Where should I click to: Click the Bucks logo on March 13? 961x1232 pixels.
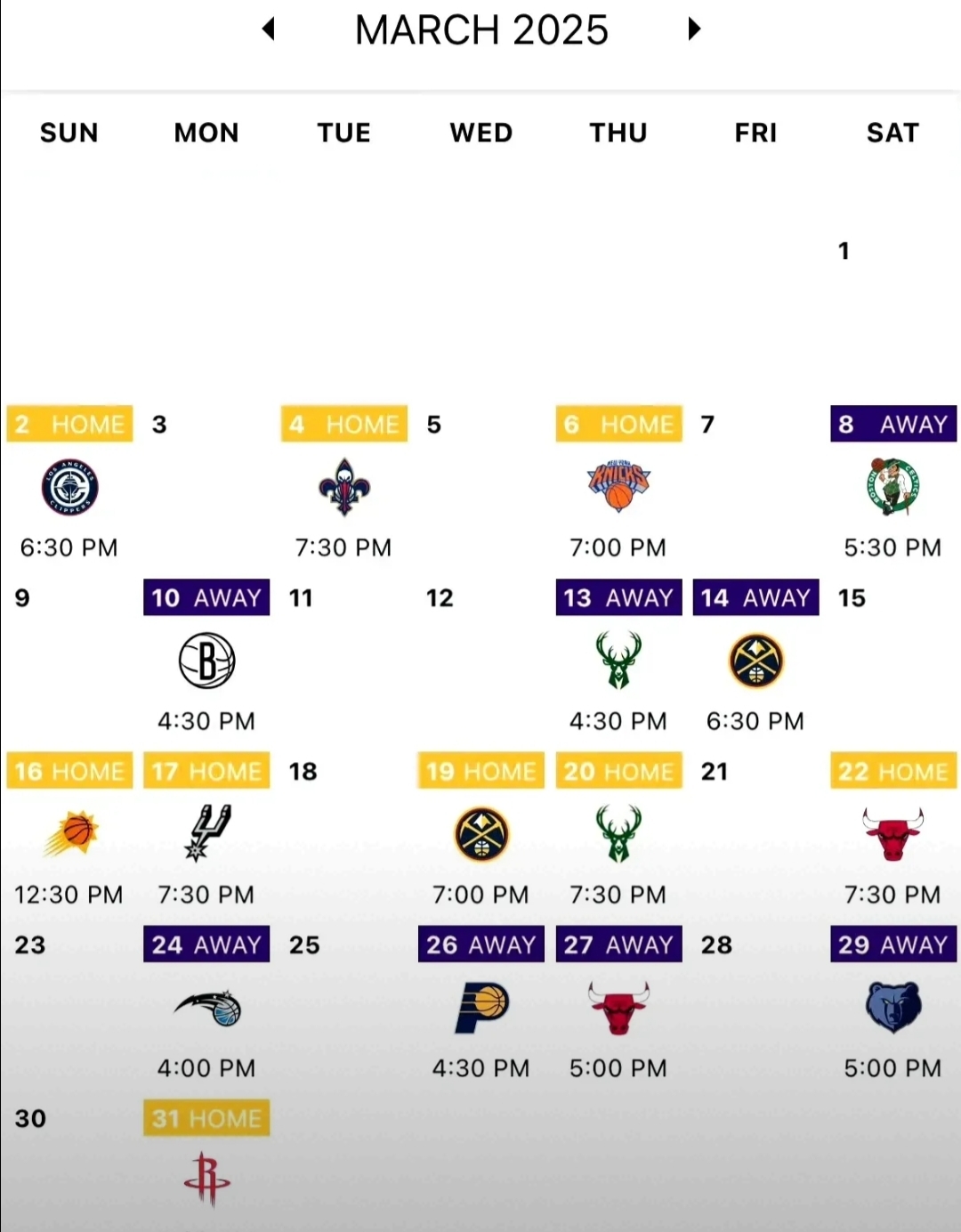tap(618, 660)
